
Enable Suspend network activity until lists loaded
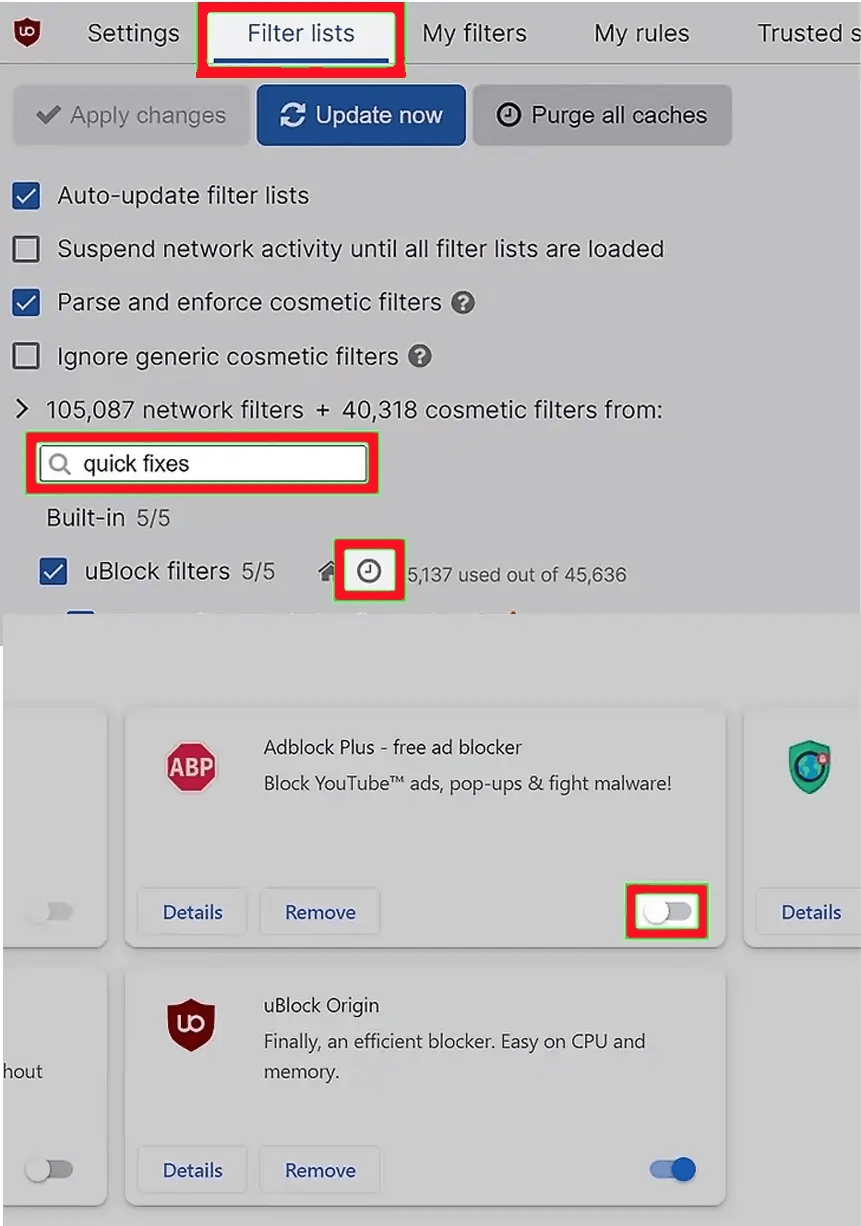[26, 249]
